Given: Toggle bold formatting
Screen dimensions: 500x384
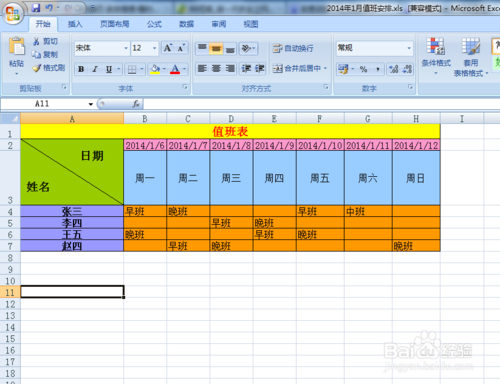Looking at the screenshot, I should (81, 69).
